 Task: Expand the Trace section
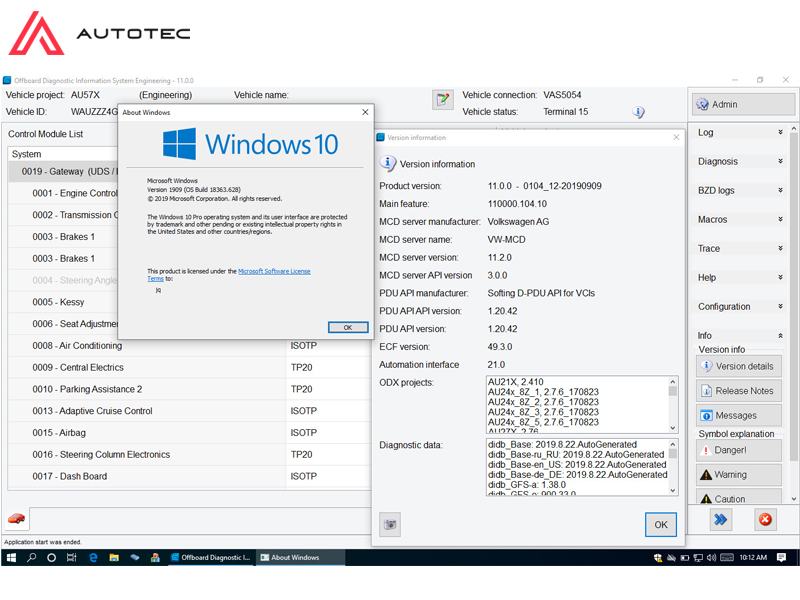click(740, 248)
